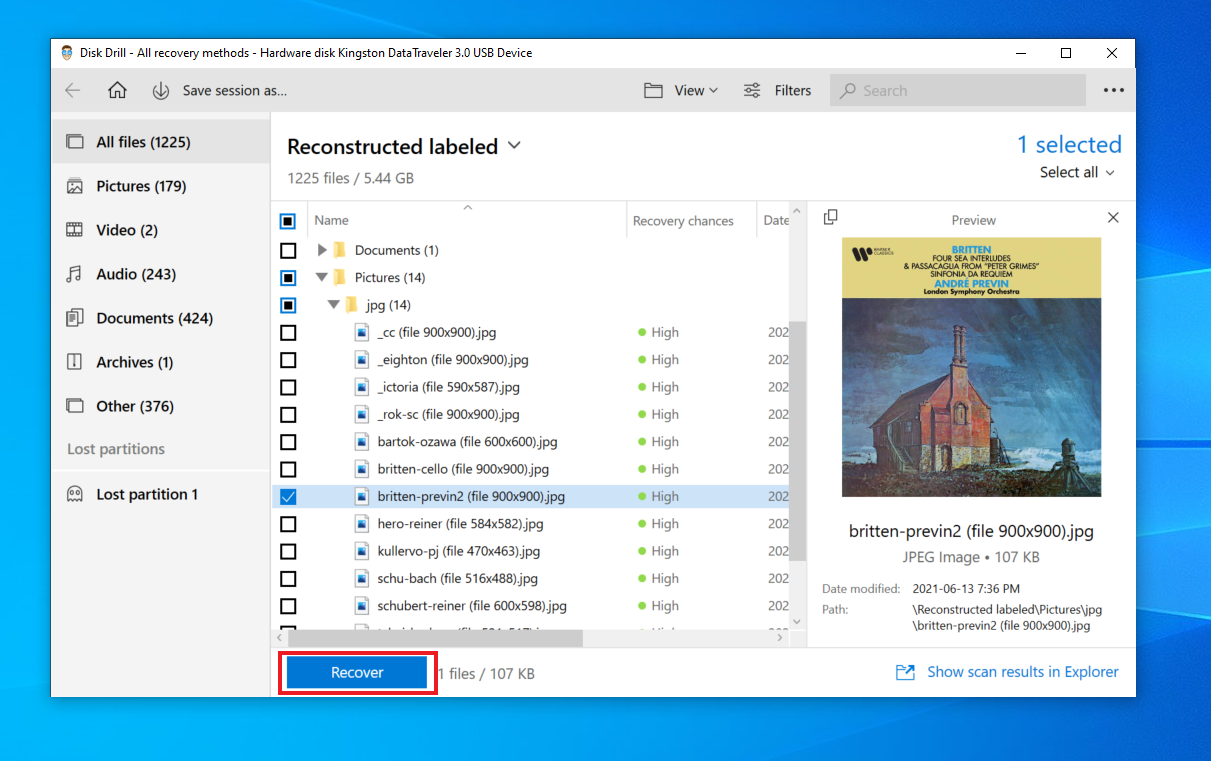Click Show scan results in Explorer link

pyautogui.click(x=1023, y=672)
